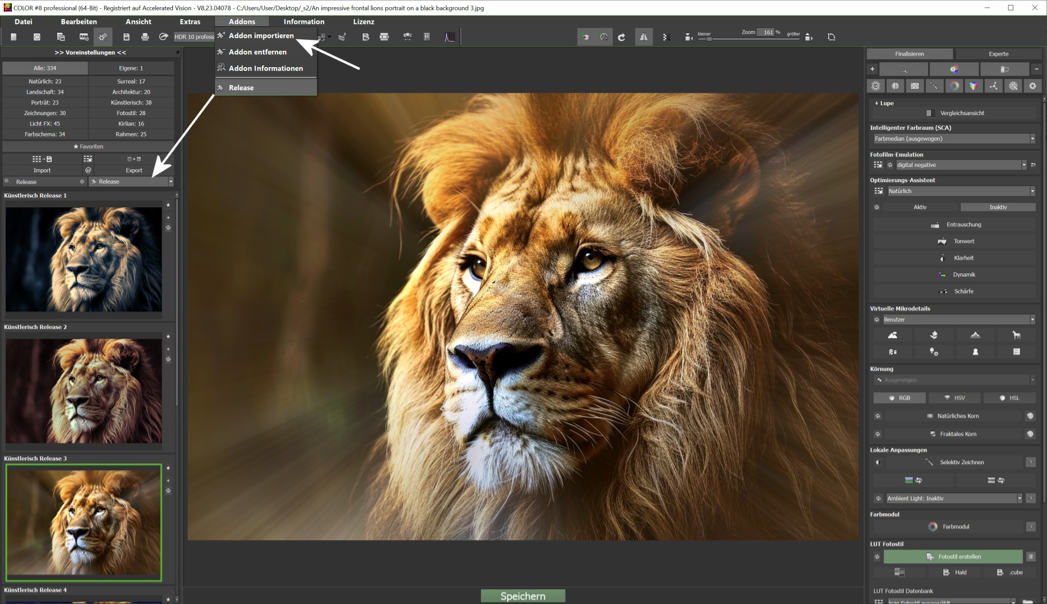Open the Lizenz menu
Screen dimensions: 1047x604
(363, 21)
